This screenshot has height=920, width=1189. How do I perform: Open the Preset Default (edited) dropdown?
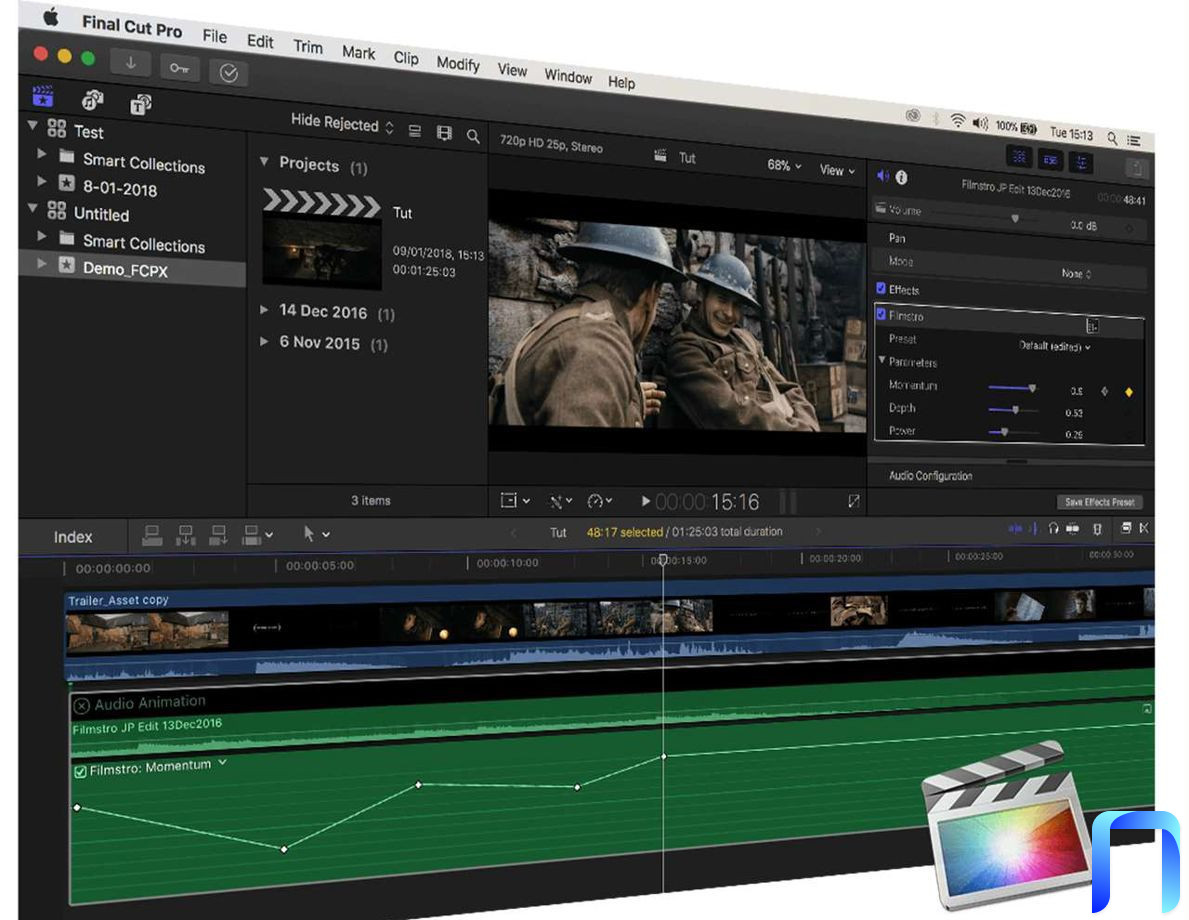point(1054,346)
